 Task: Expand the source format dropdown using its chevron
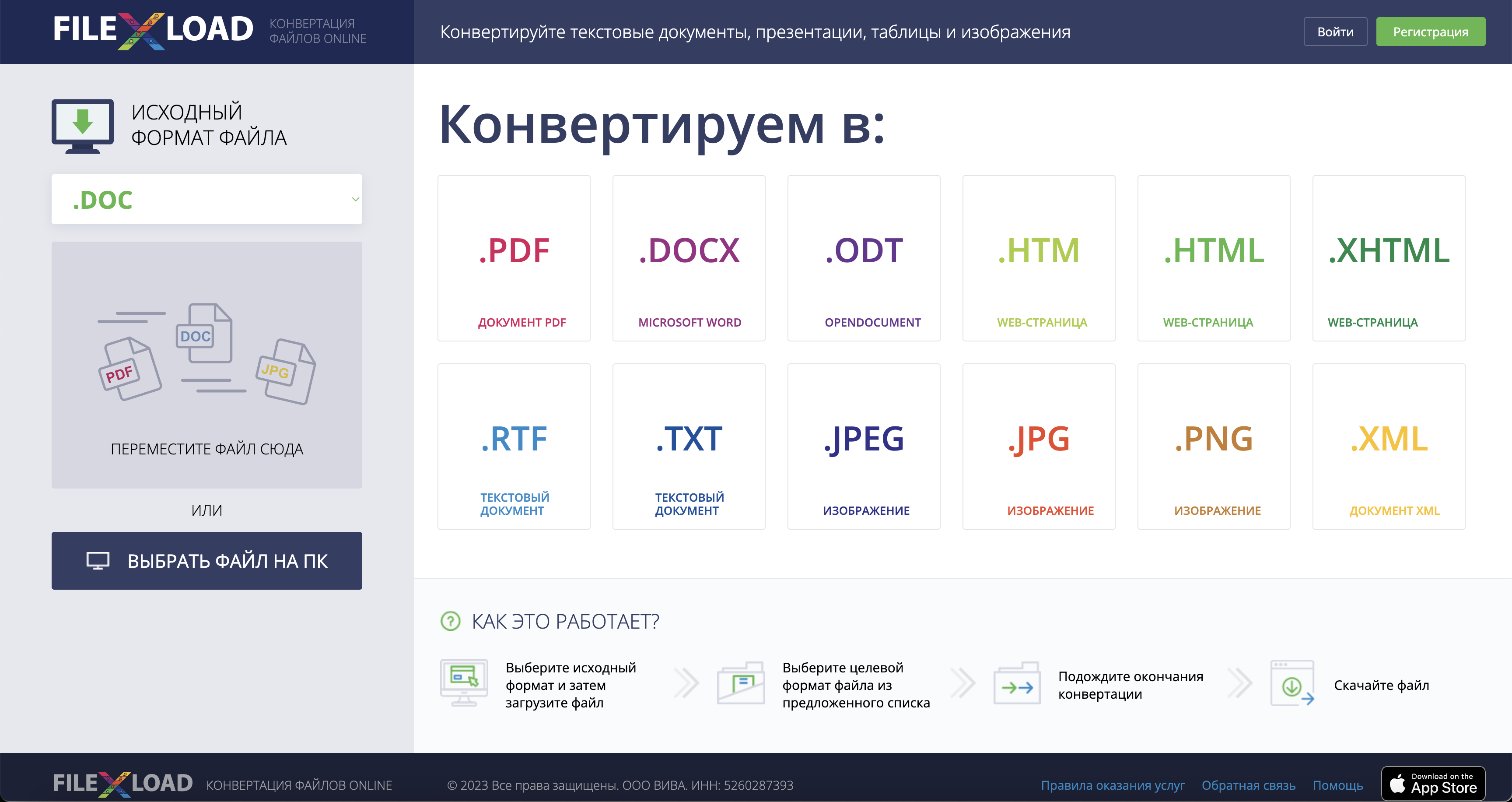(x=355, y=199)
